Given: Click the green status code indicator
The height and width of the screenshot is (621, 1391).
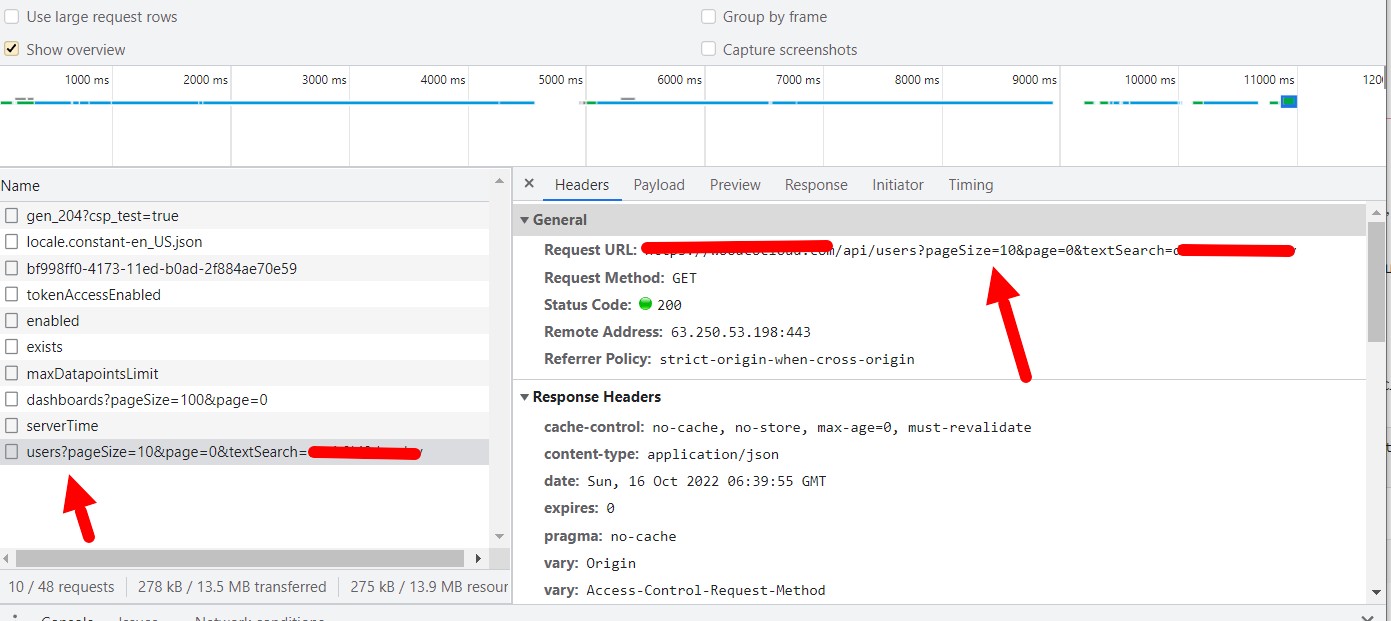Looking at the screenshot, I should [645, 304].
